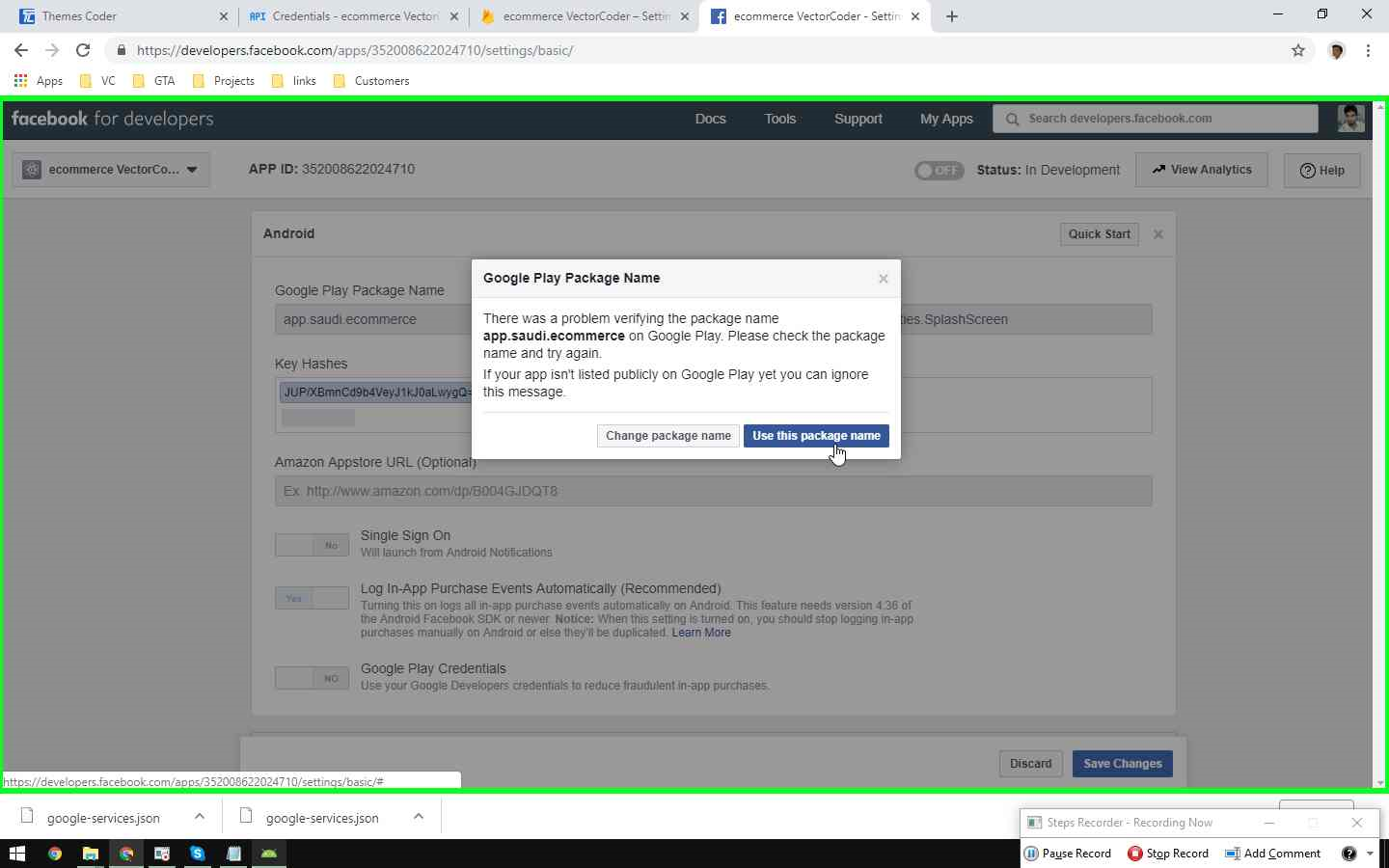Open a new browser tab
Screen dimensions: 1389x868
pos(952,16)
